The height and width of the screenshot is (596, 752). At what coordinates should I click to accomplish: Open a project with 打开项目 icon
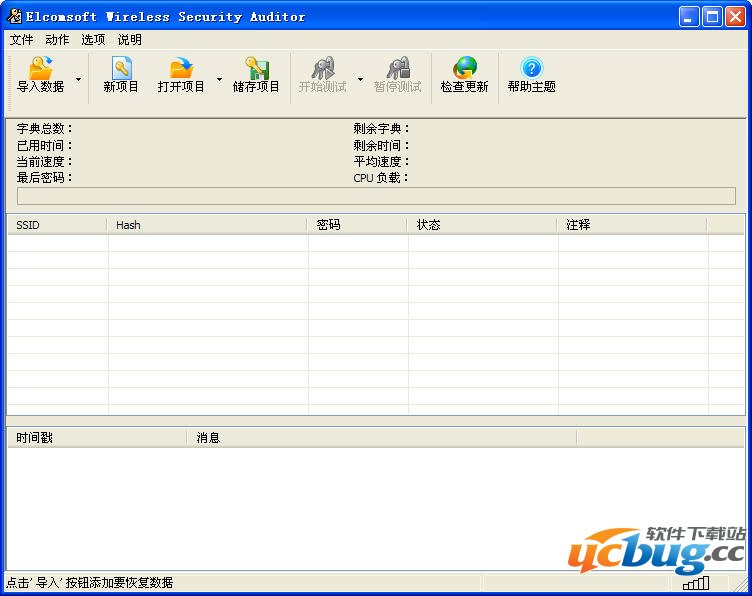[x=181, y=69]
